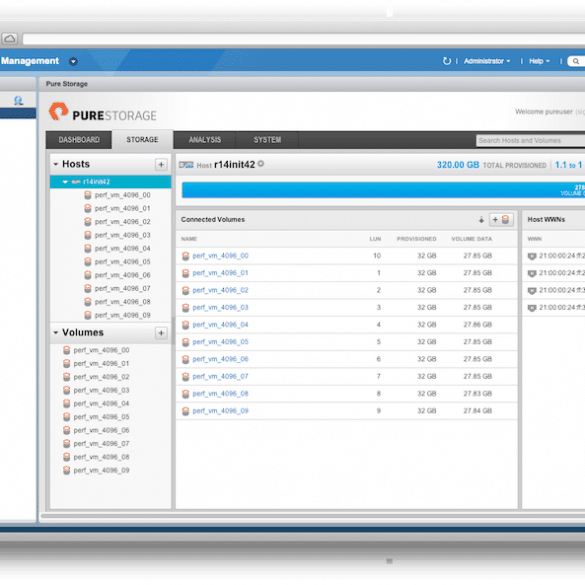This screenshot has width=585, height=585.
Task: Open the Help dropdown menu
Action: pos(539,61)
